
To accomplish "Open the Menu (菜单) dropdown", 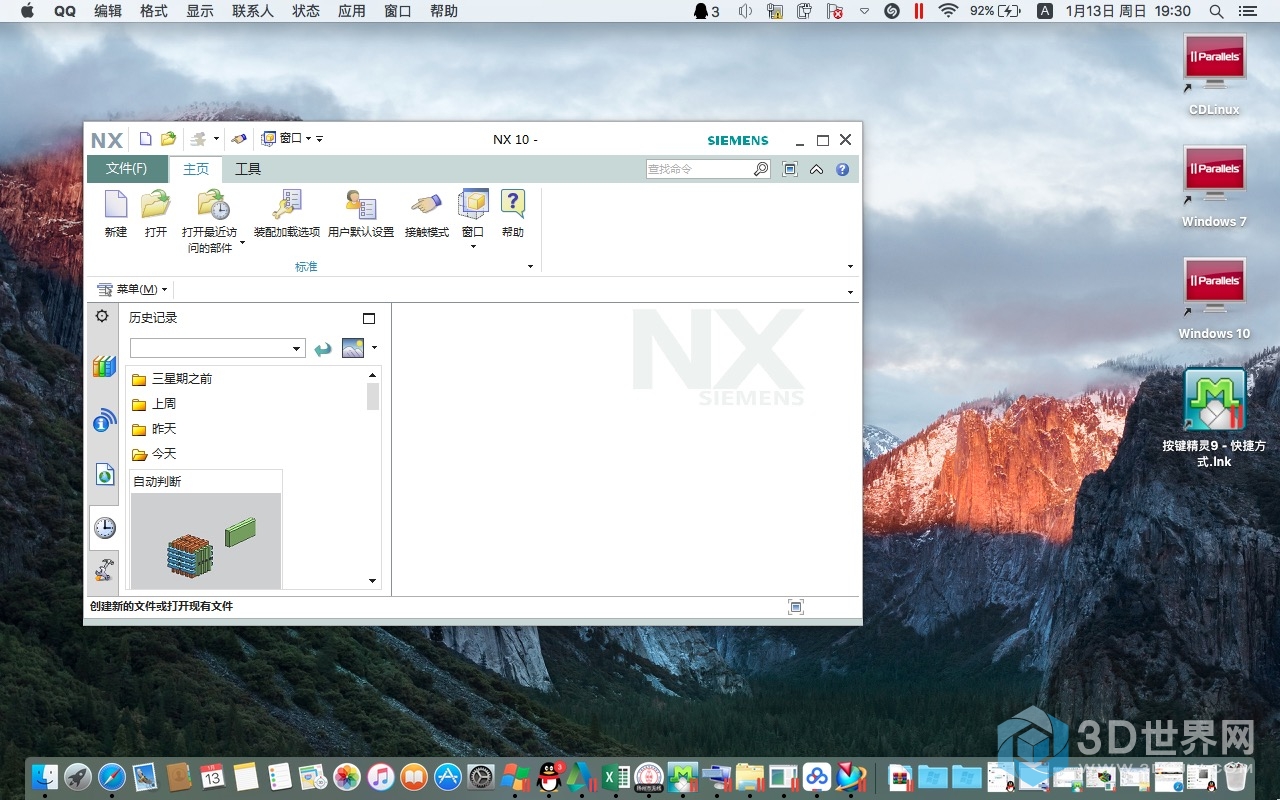I will [133, 289].
